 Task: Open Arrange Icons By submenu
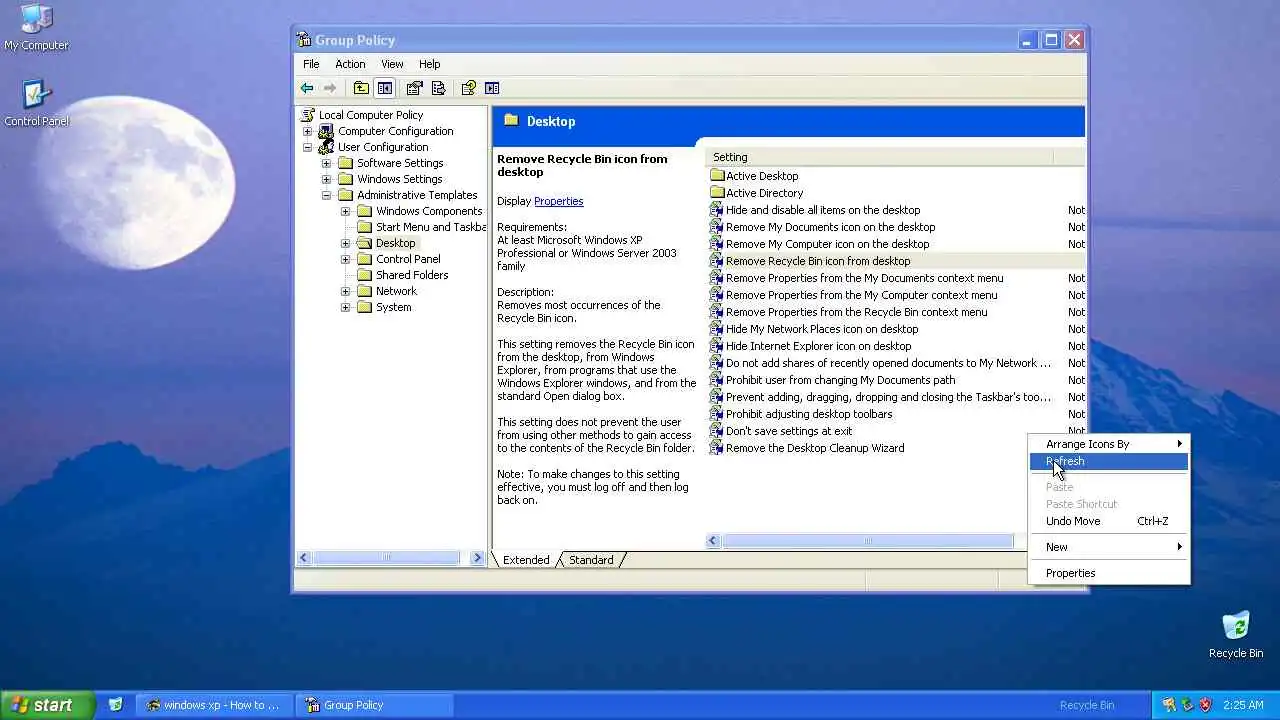coord(1109,444)
